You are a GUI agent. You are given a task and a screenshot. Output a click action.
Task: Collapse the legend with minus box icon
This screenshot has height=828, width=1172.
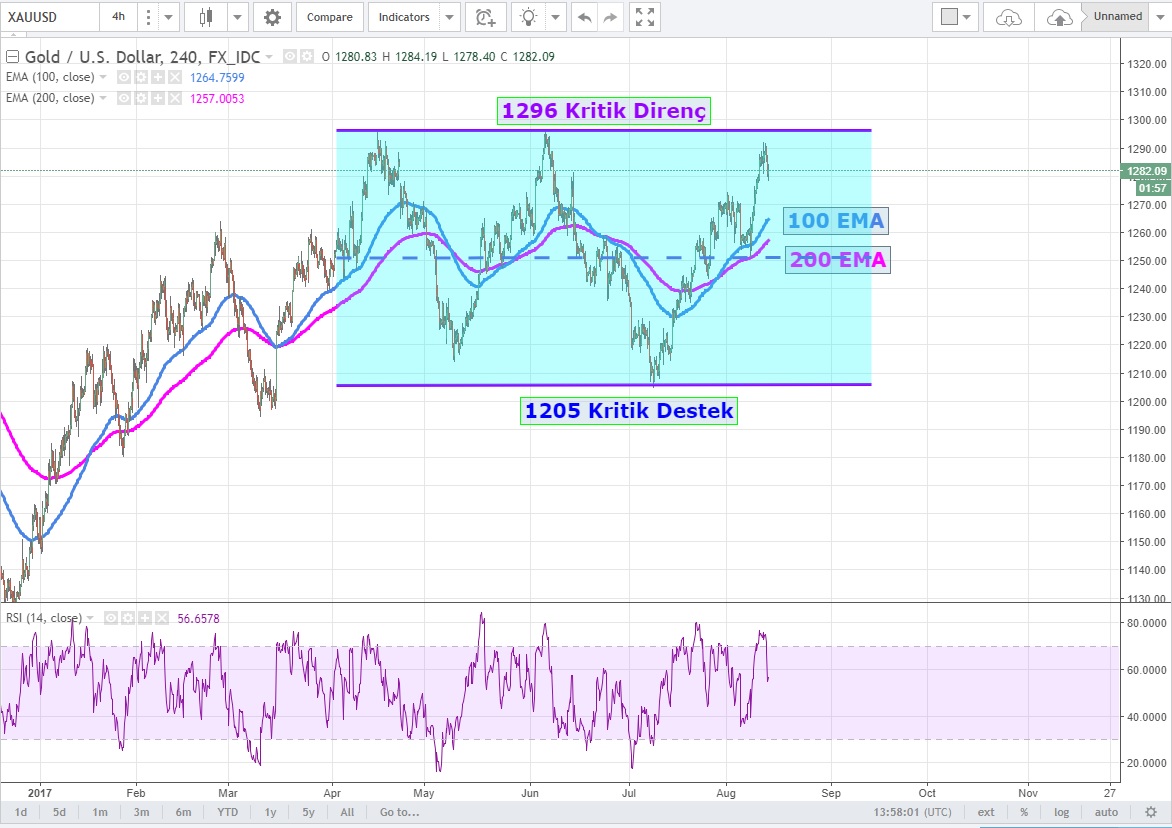(x=11, y=56)
